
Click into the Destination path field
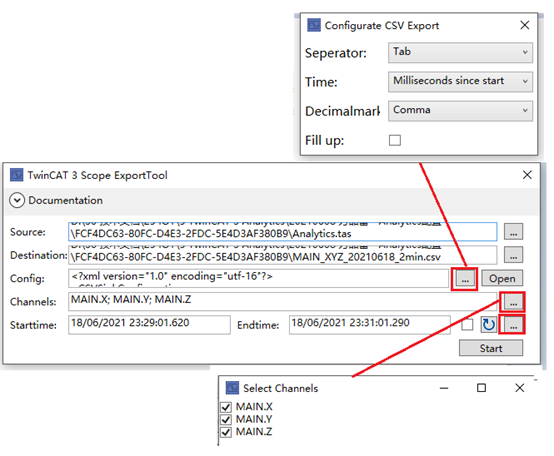pyautogui.click(x=282, y=255)
